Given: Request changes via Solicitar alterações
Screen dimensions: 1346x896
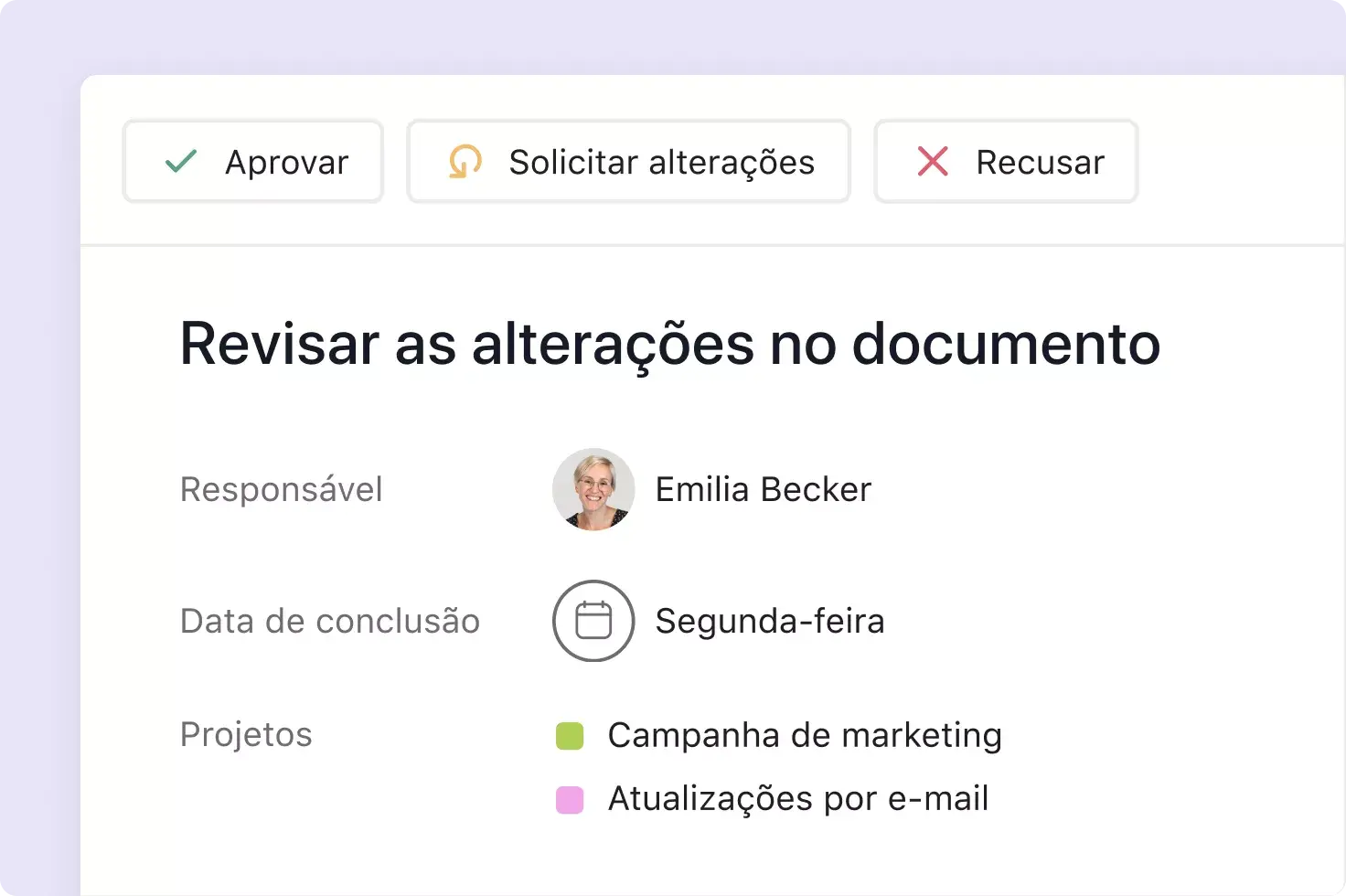Looking at the screenshot, I should pyautogui.click(x=628, y=161).
